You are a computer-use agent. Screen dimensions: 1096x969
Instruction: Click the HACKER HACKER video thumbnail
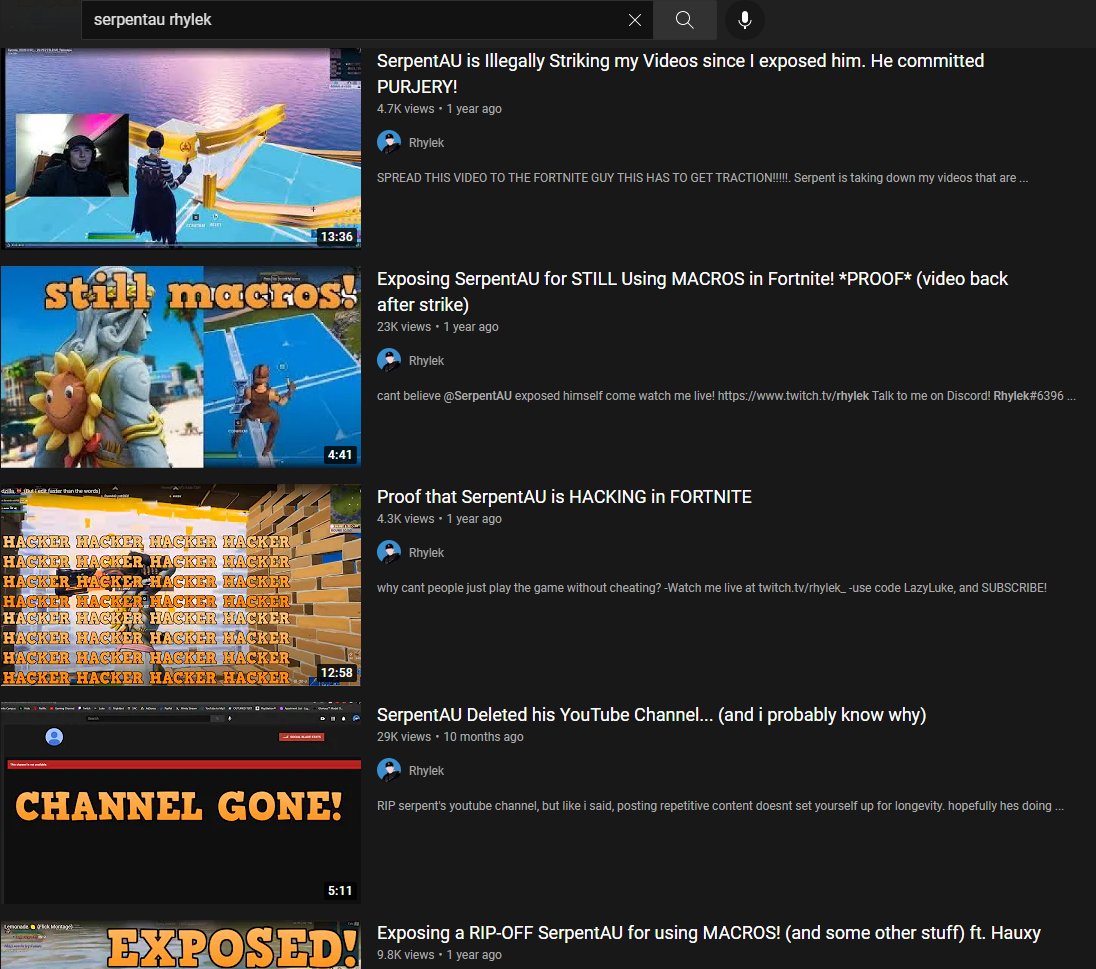tap(180, 585)
